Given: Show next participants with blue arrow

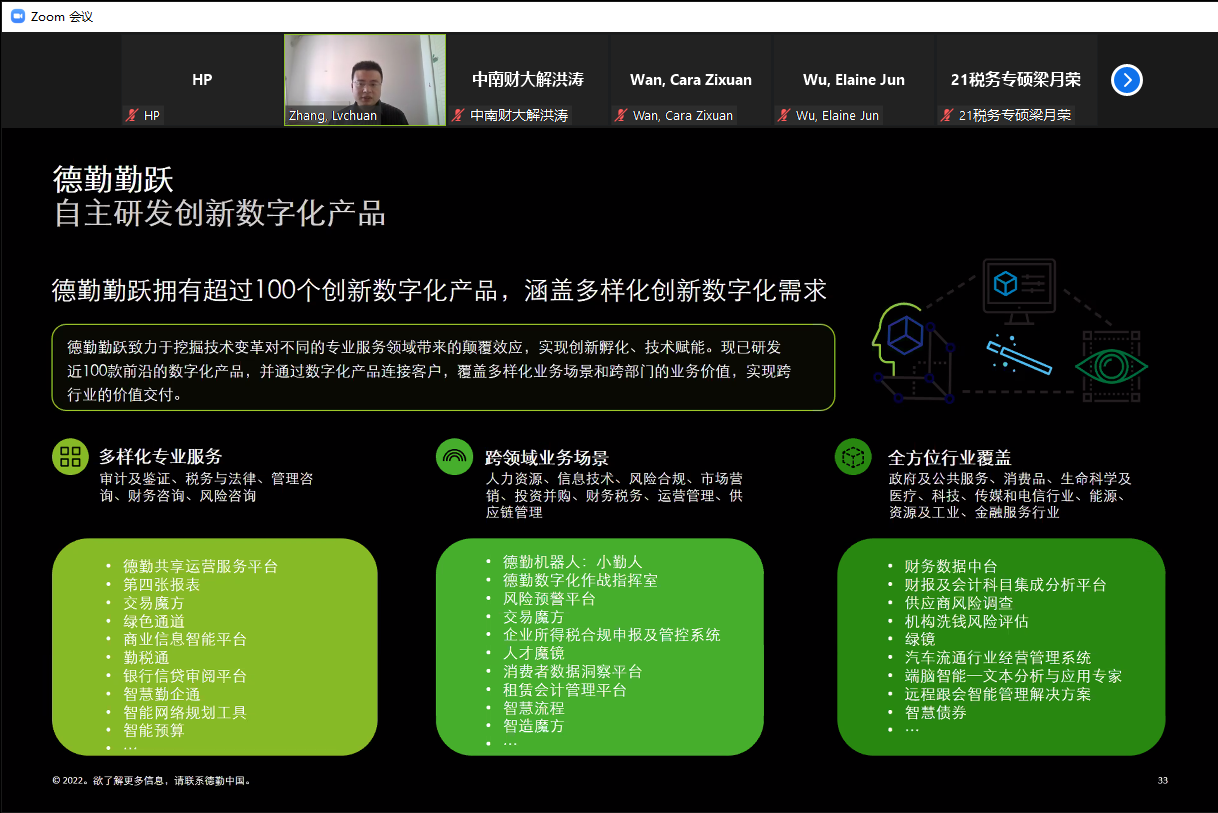Looking at the screenshot, I should pyautogui.click(x=1126, y=80).
